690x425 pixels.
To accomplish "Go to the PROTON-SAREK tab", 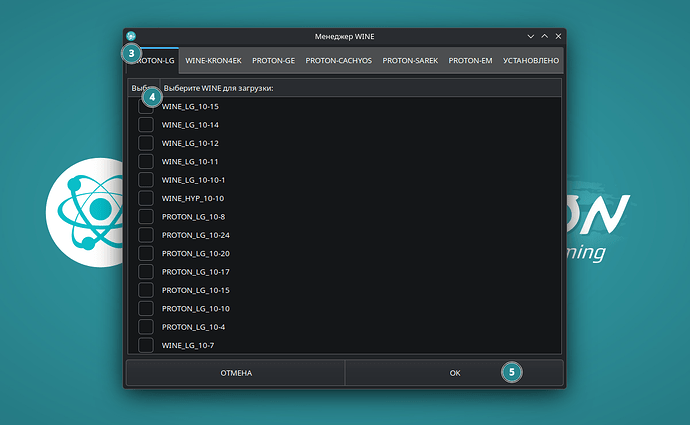I will pos(409,60).
